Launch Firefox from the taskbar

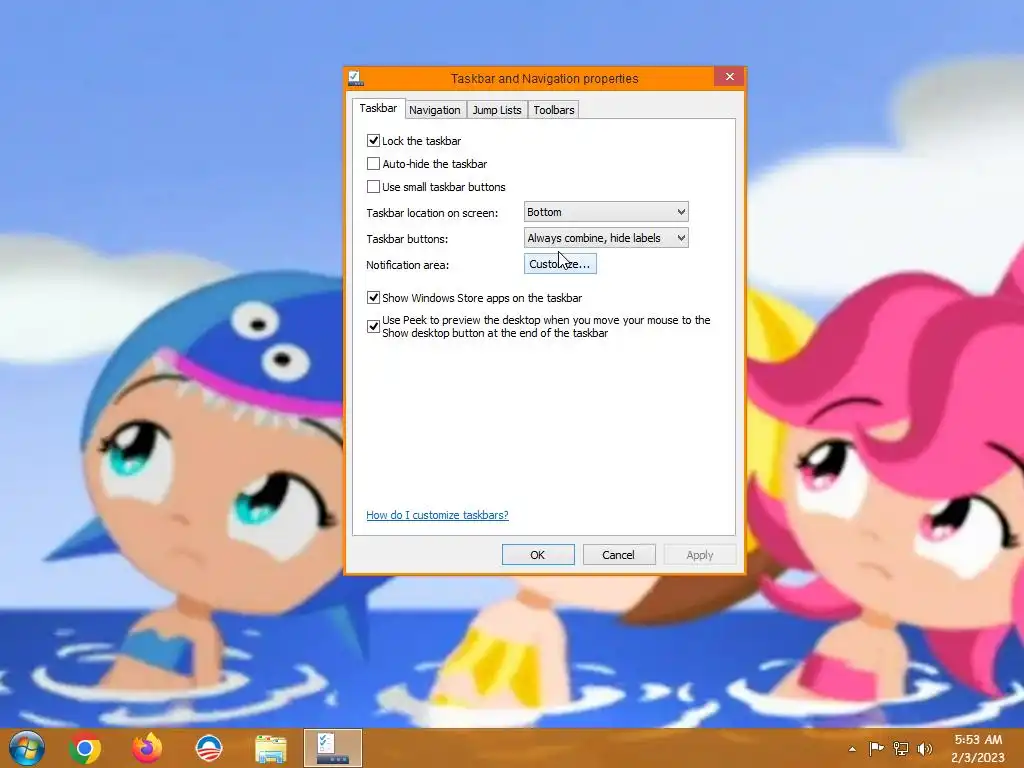[147, 748]
